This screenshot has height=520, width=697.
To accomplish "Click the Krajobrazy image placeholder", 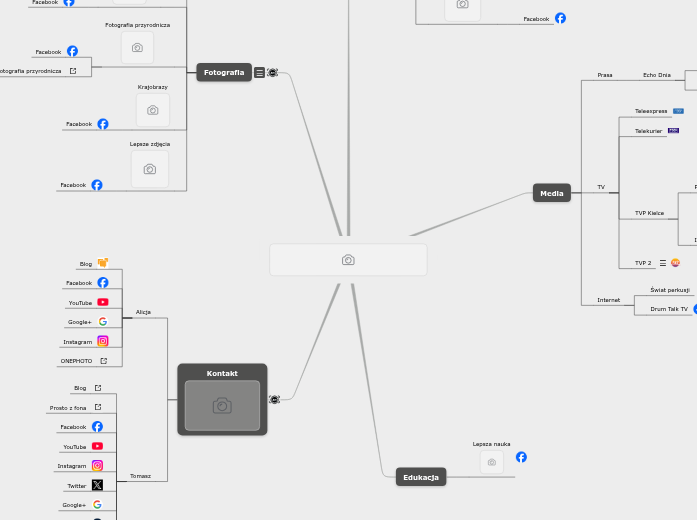I will (x=153, y=110).
